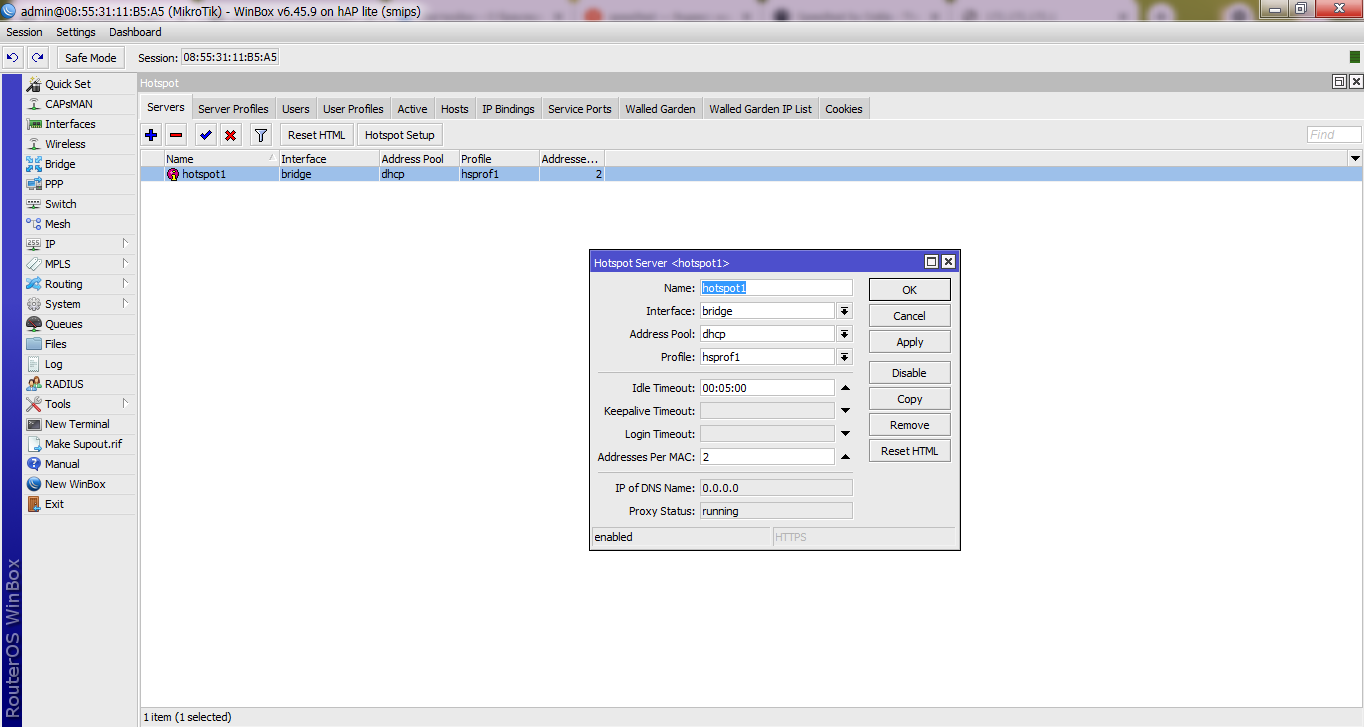1364x727 pixels.
Task: Open the Settings menu
Action: (x=76, y=32)
